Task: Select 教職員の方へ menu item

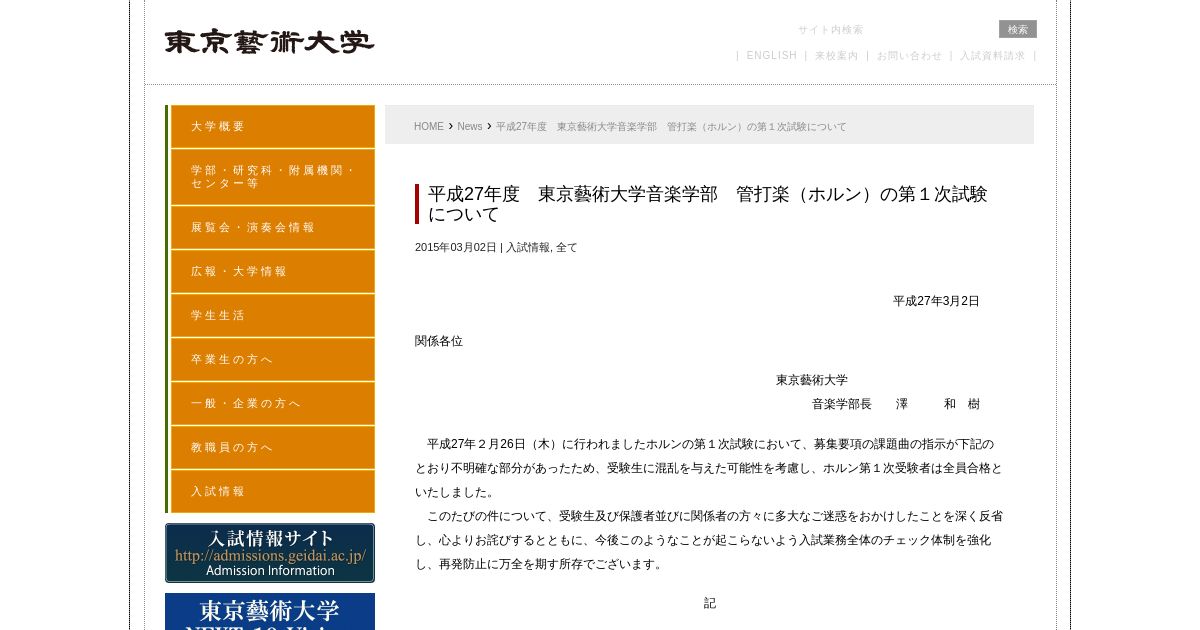Action: point(272,448)
